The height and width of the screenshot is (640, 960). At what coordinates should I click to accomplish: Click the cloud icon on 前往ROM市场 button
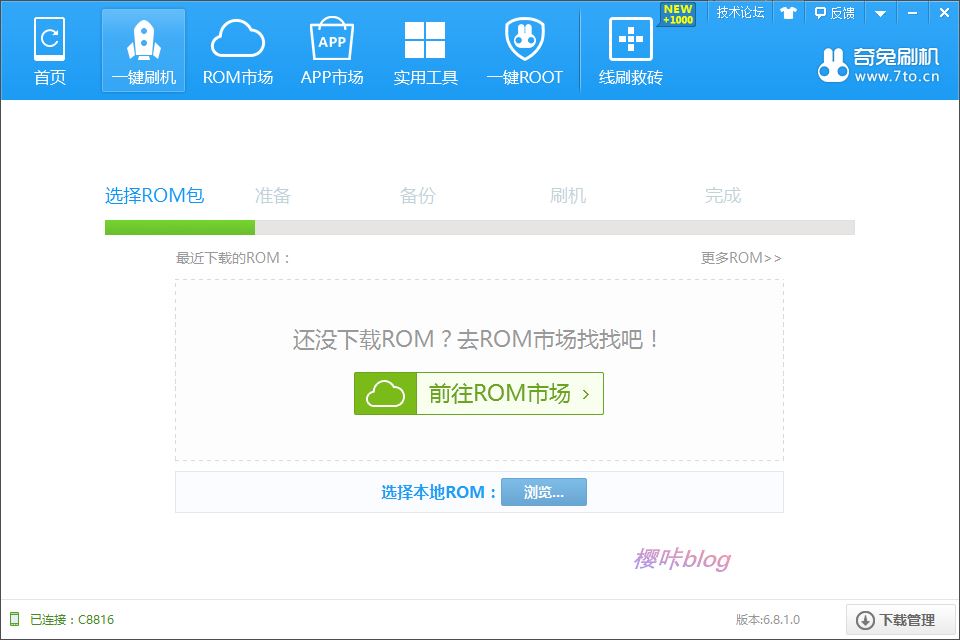pyautogui.click(x=385, y=393)
